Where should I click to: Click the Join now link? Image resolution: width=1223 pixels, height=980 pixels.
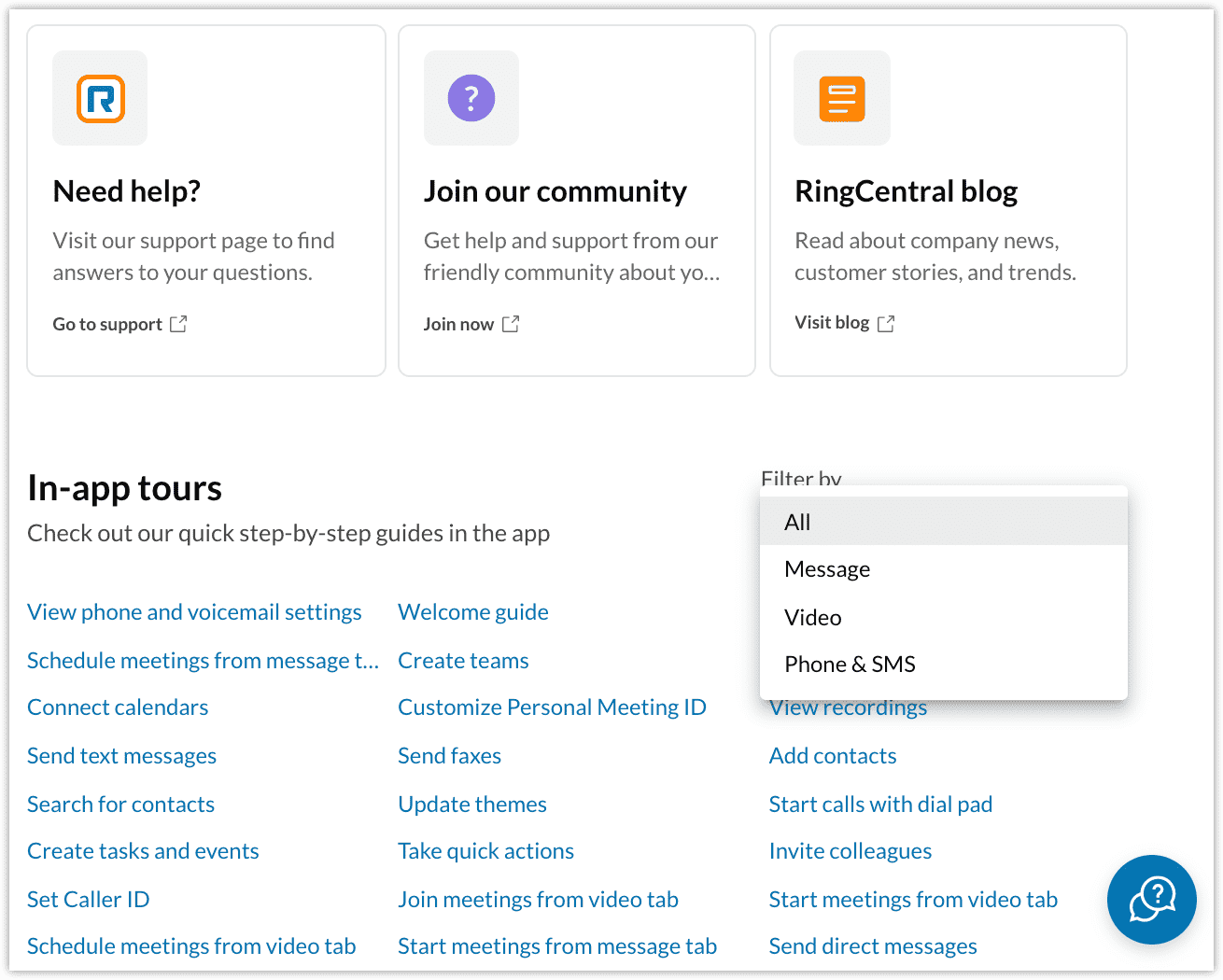458,323
